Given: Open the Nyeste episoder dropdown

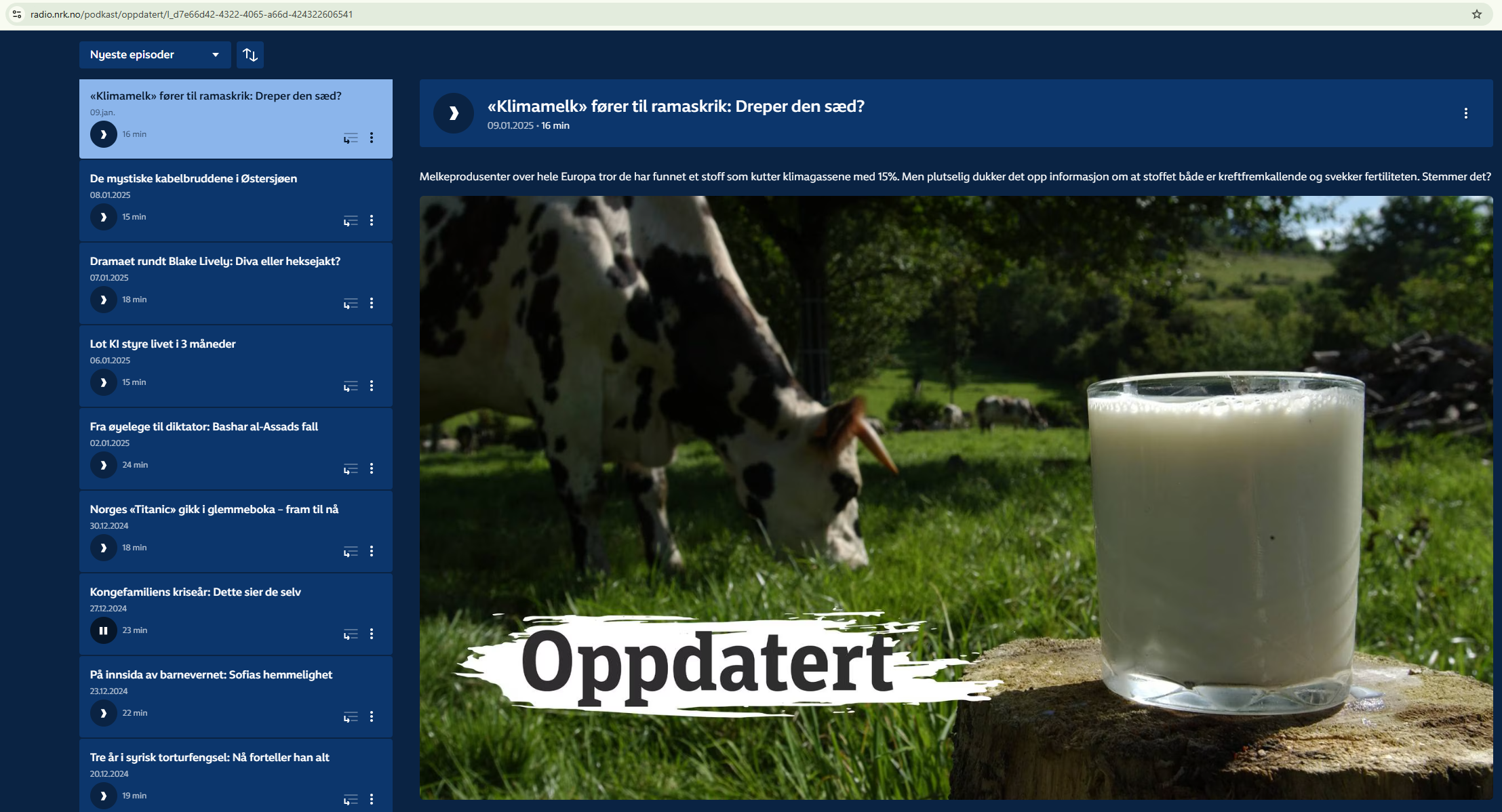Looking at the screenshot, I should pyautogui.click(x=155, y=55).
